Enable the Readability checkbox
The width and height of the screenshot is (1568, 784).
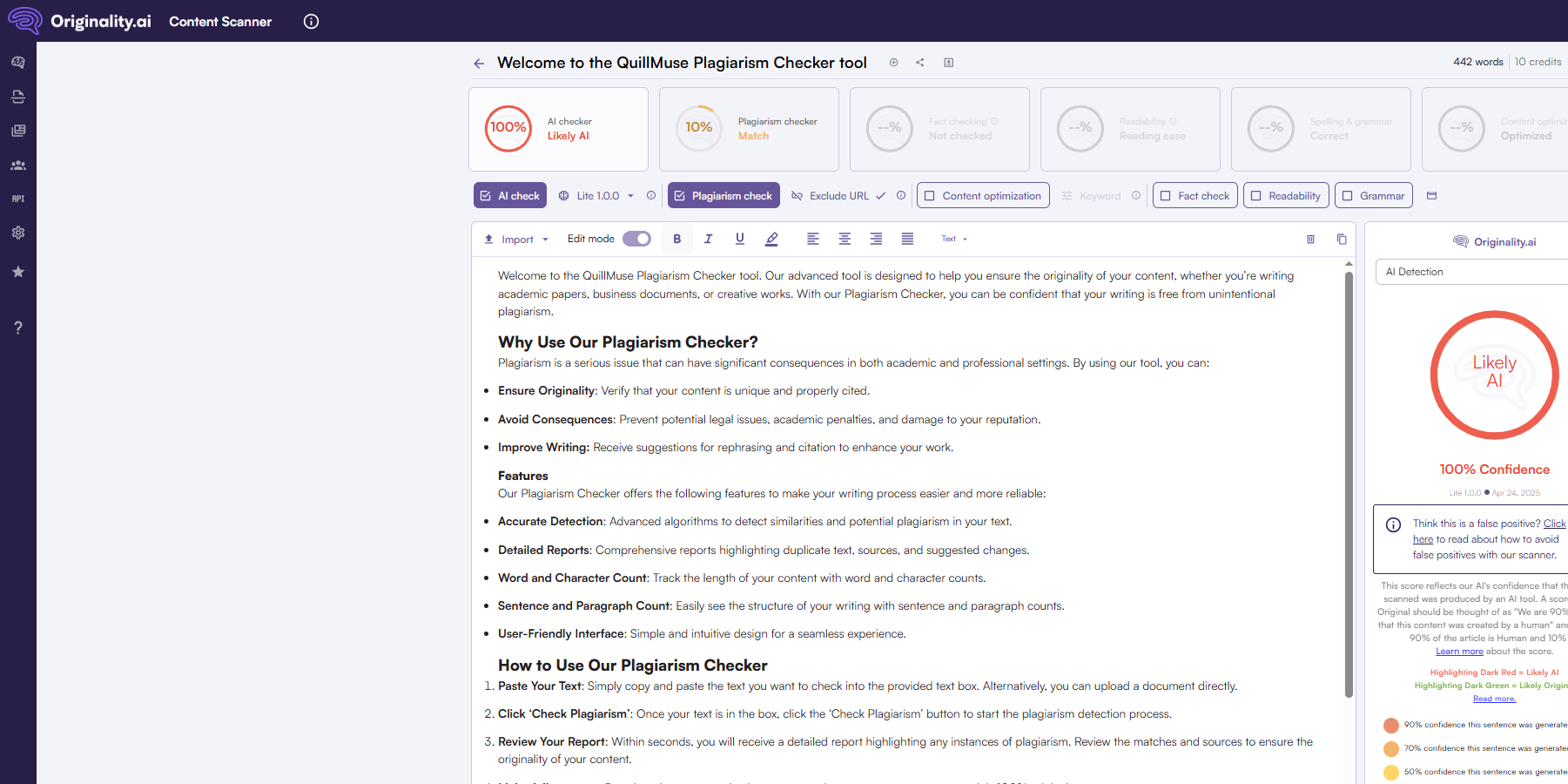(x=1256, y=196)
